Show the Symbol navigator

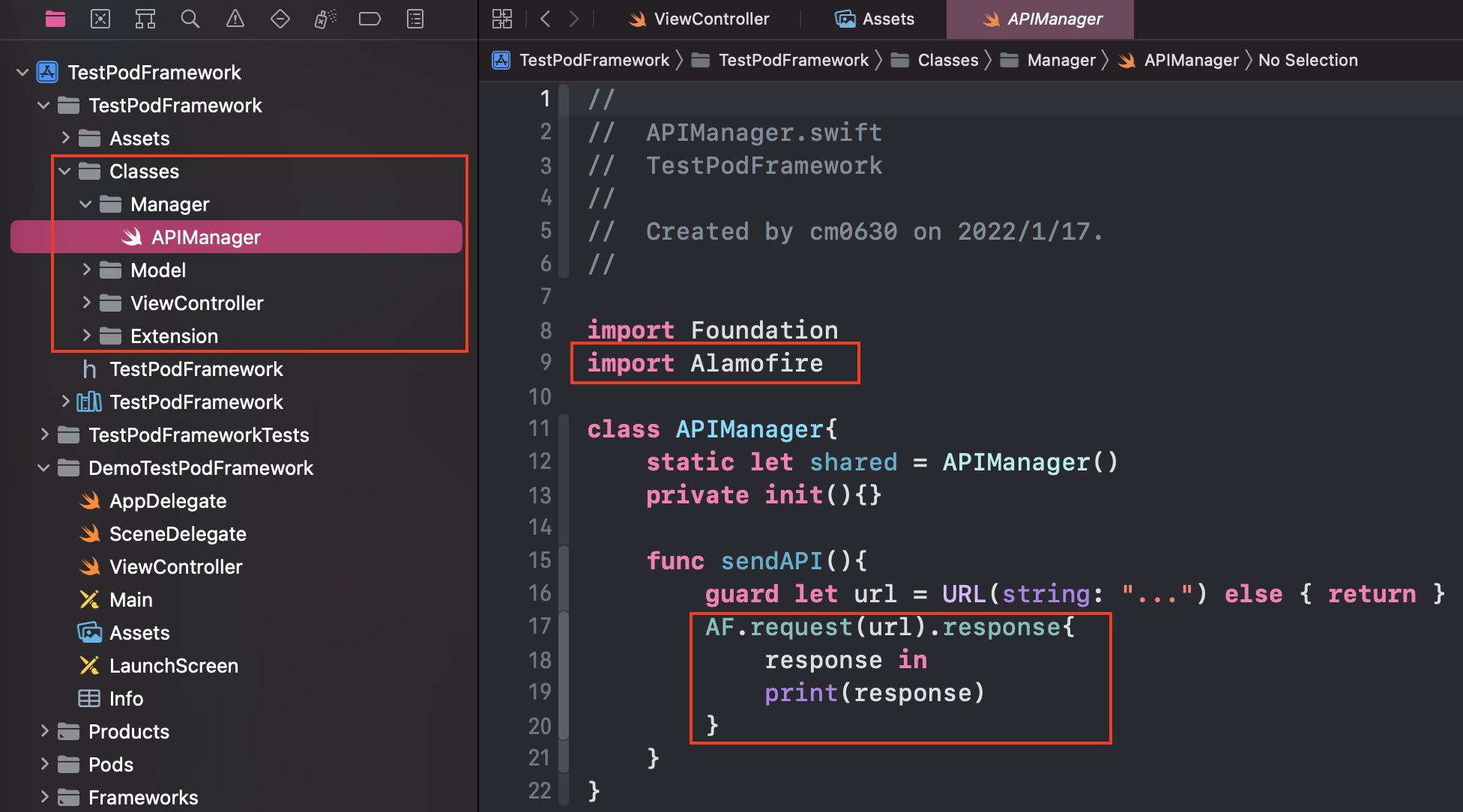(145, 19)
